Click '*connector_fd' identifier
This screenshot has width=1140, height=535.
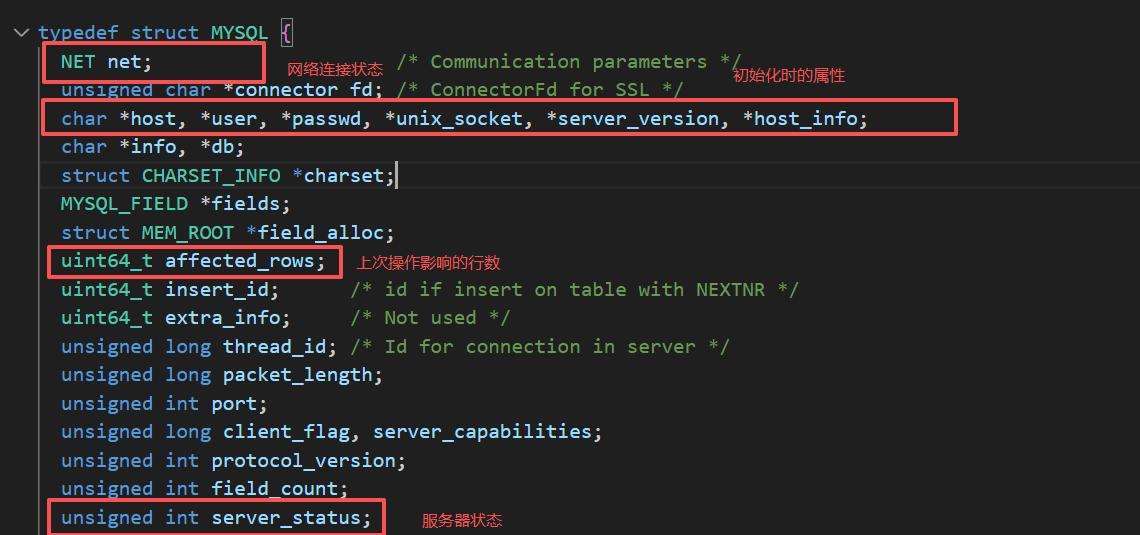[297, 90]
